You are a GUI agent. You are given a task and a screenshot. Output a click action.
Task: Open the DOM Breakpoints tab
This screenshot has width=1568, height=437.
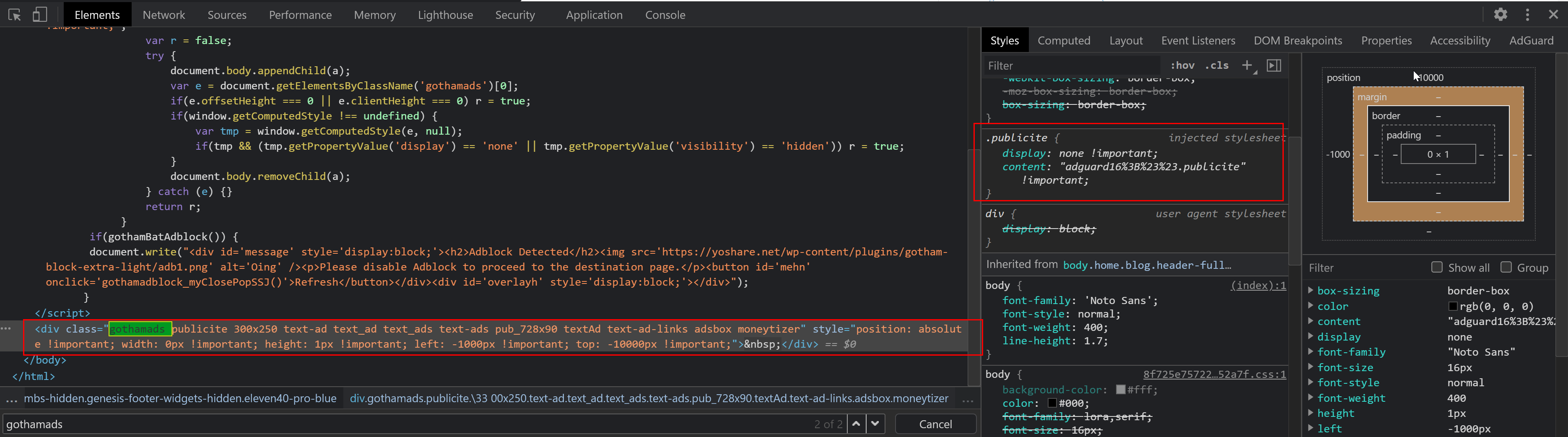coord(1298,40)
